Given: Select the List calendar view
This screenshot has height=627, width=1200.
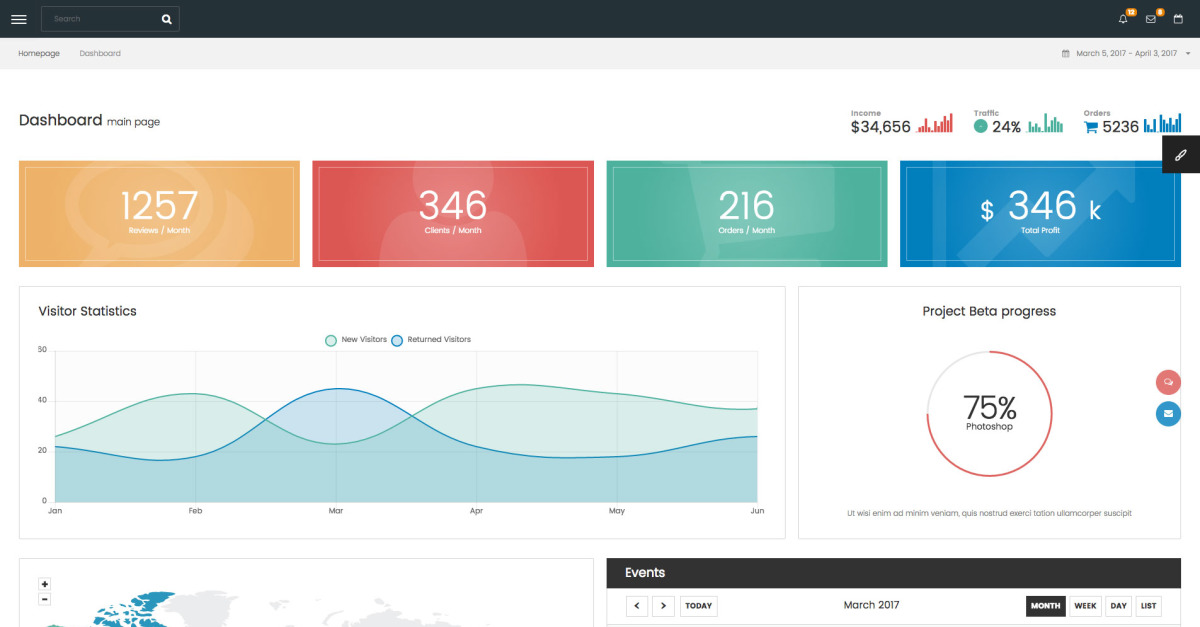Looking at the screenshot, I should (x=1149, y=606).
